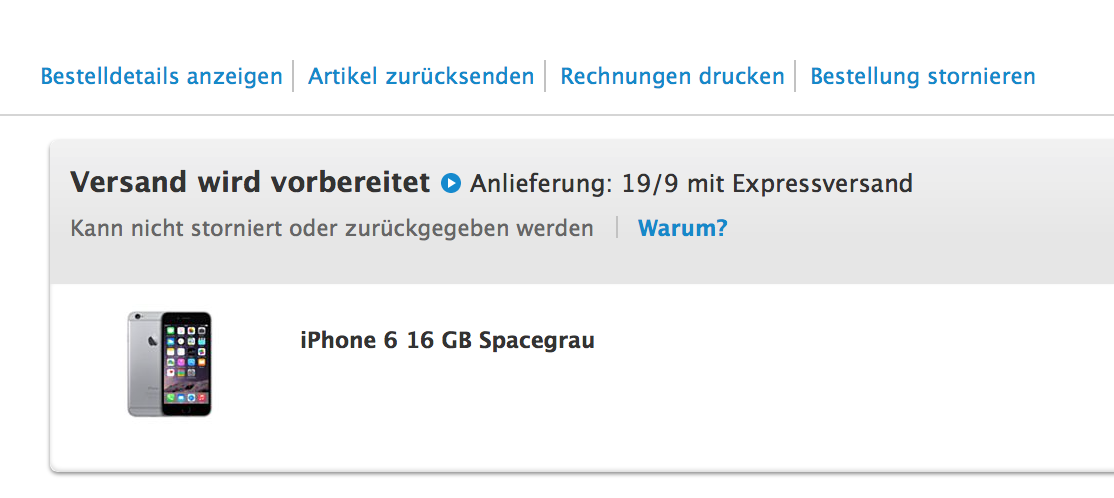Select Rechnungen drucken

pyautogui.click(x=672, y=76)
